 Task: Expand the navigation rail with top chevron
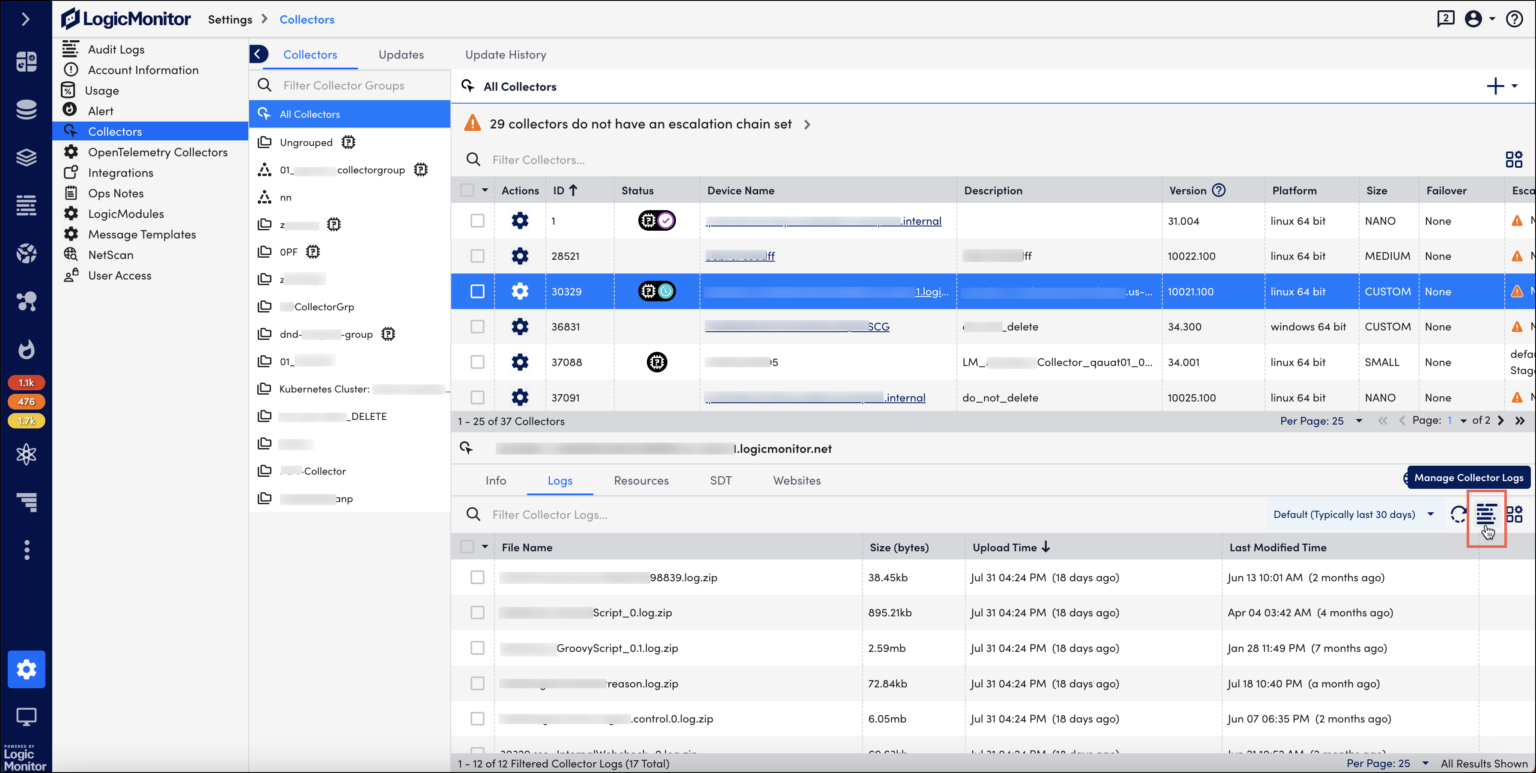[x=26, y=19]
